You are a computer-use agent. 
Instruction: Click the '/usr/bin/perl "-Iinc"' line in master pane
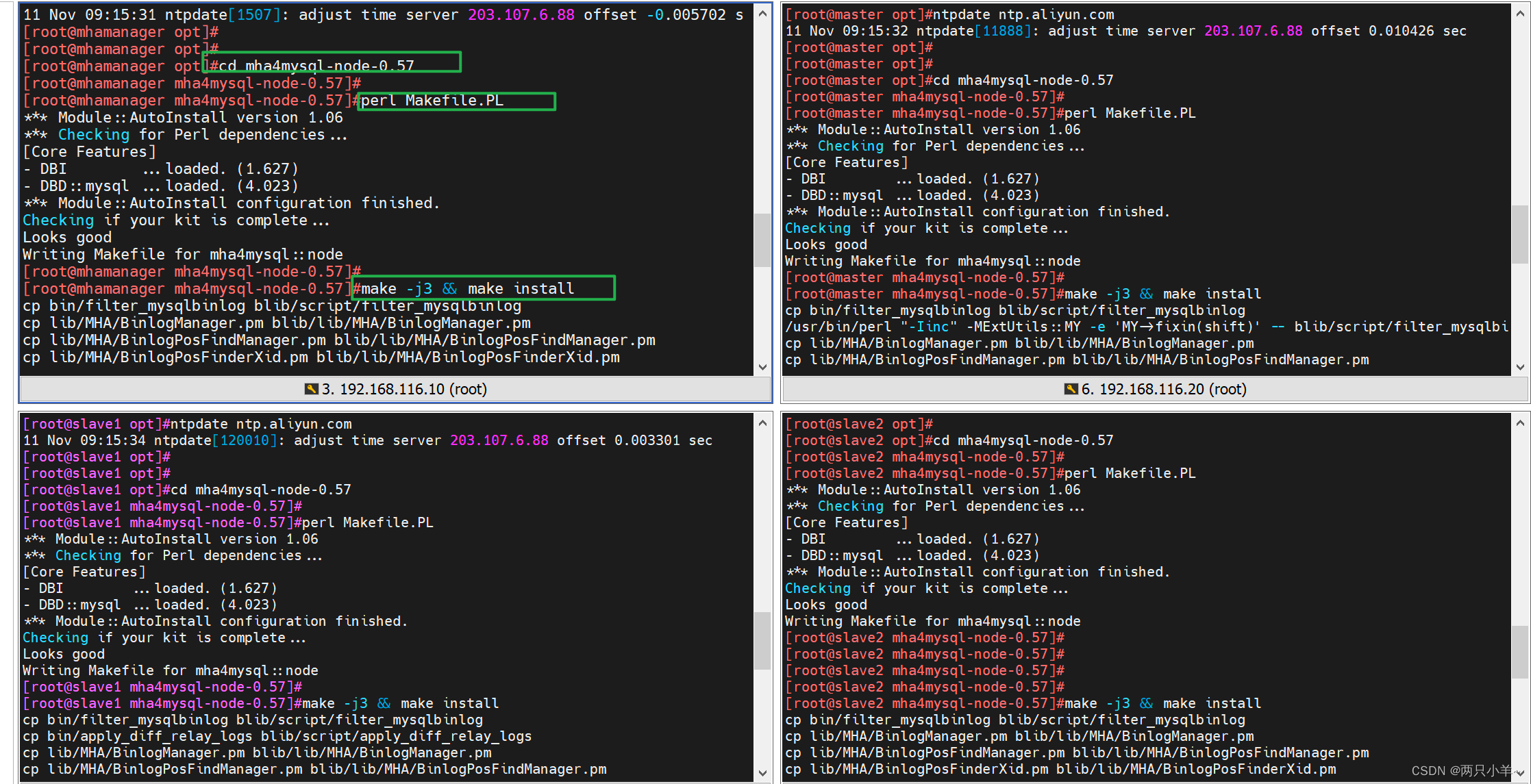[x=1147, y=327]
